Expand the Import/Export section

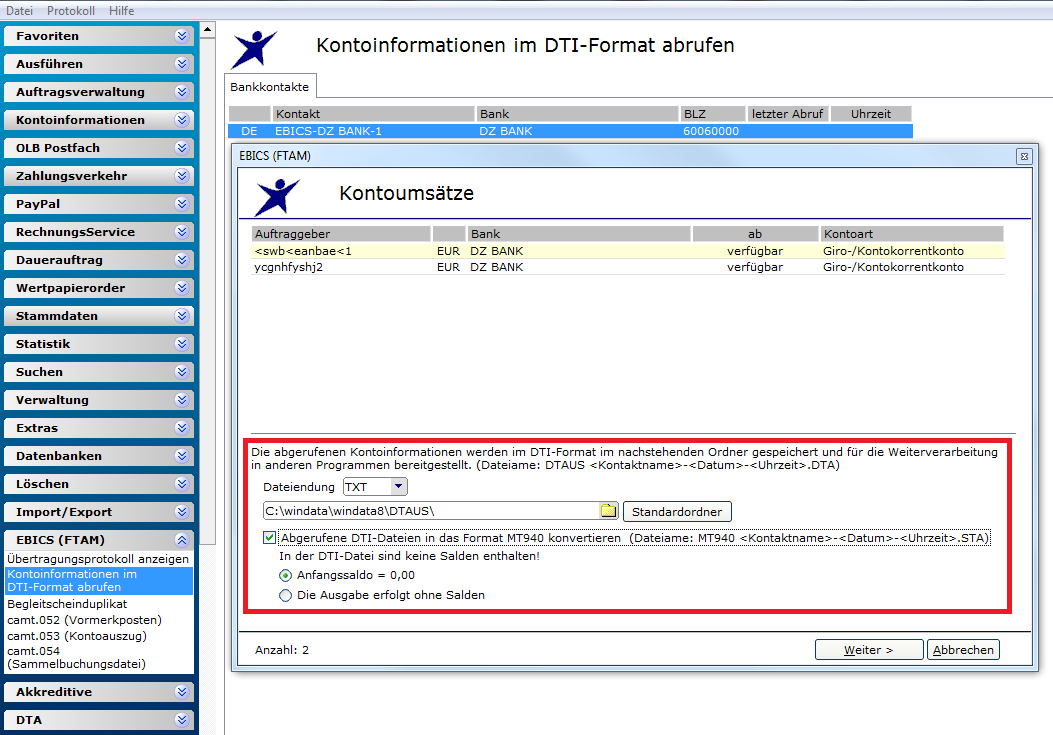pyautogui.click(x=99, y=512)
